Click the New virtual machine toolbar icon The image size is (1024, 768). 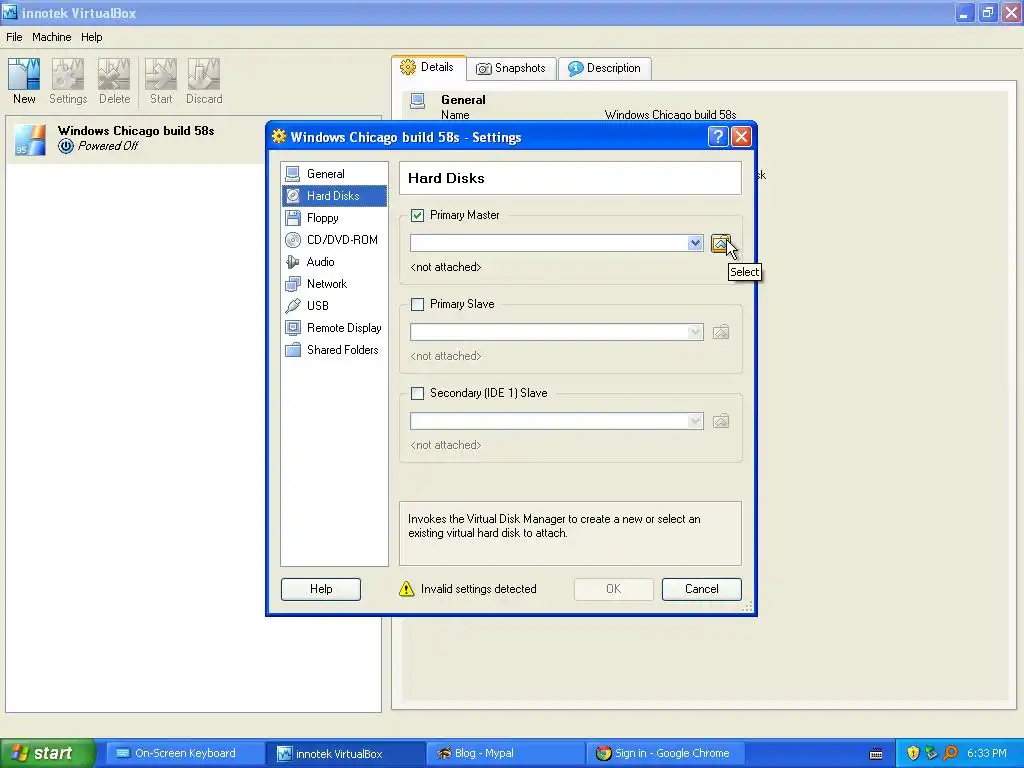[24, 81]
